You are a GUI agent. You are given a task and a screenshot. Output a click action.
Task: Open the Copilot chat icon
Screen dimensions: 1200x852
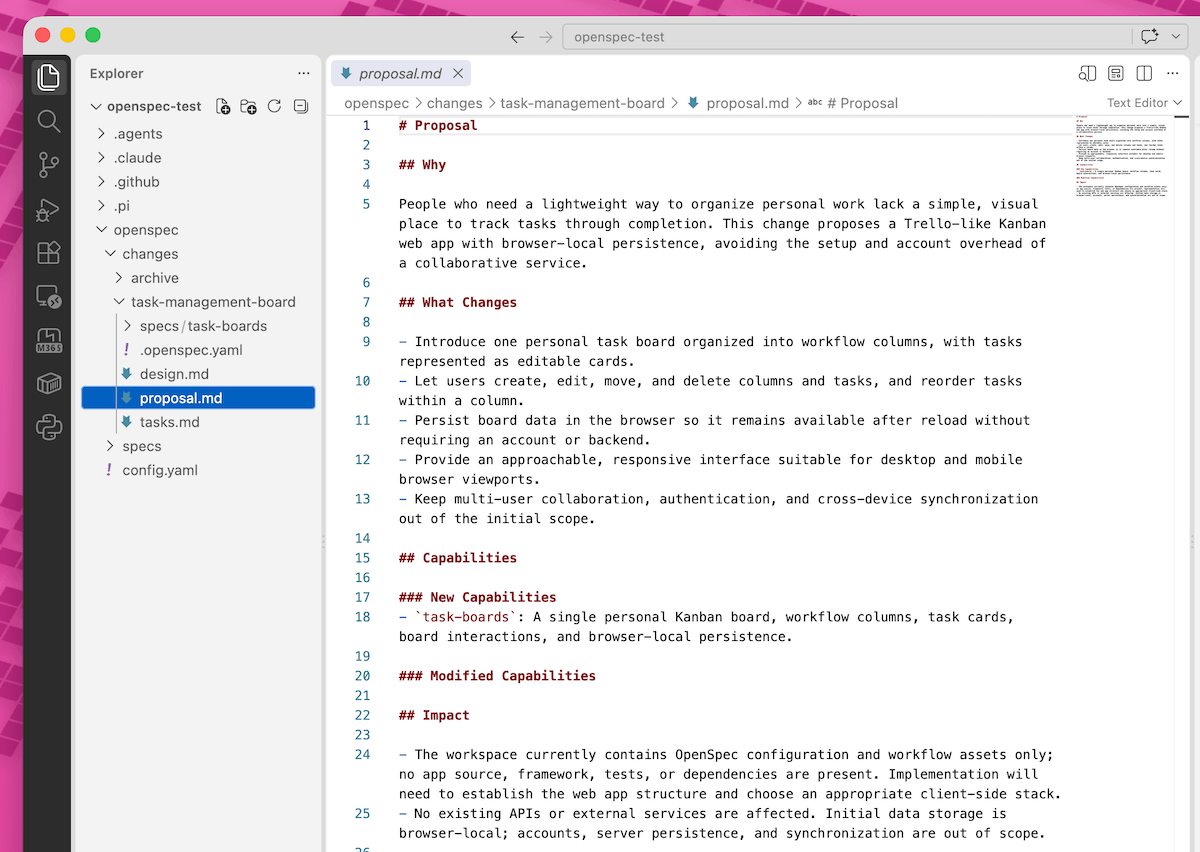(x=1149, y=36)
